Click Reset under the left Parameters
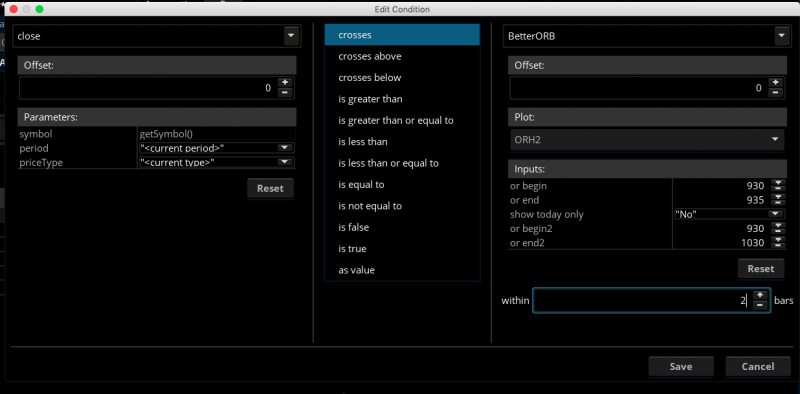Screen dimensions: 800x394 (x=270, y=188)
